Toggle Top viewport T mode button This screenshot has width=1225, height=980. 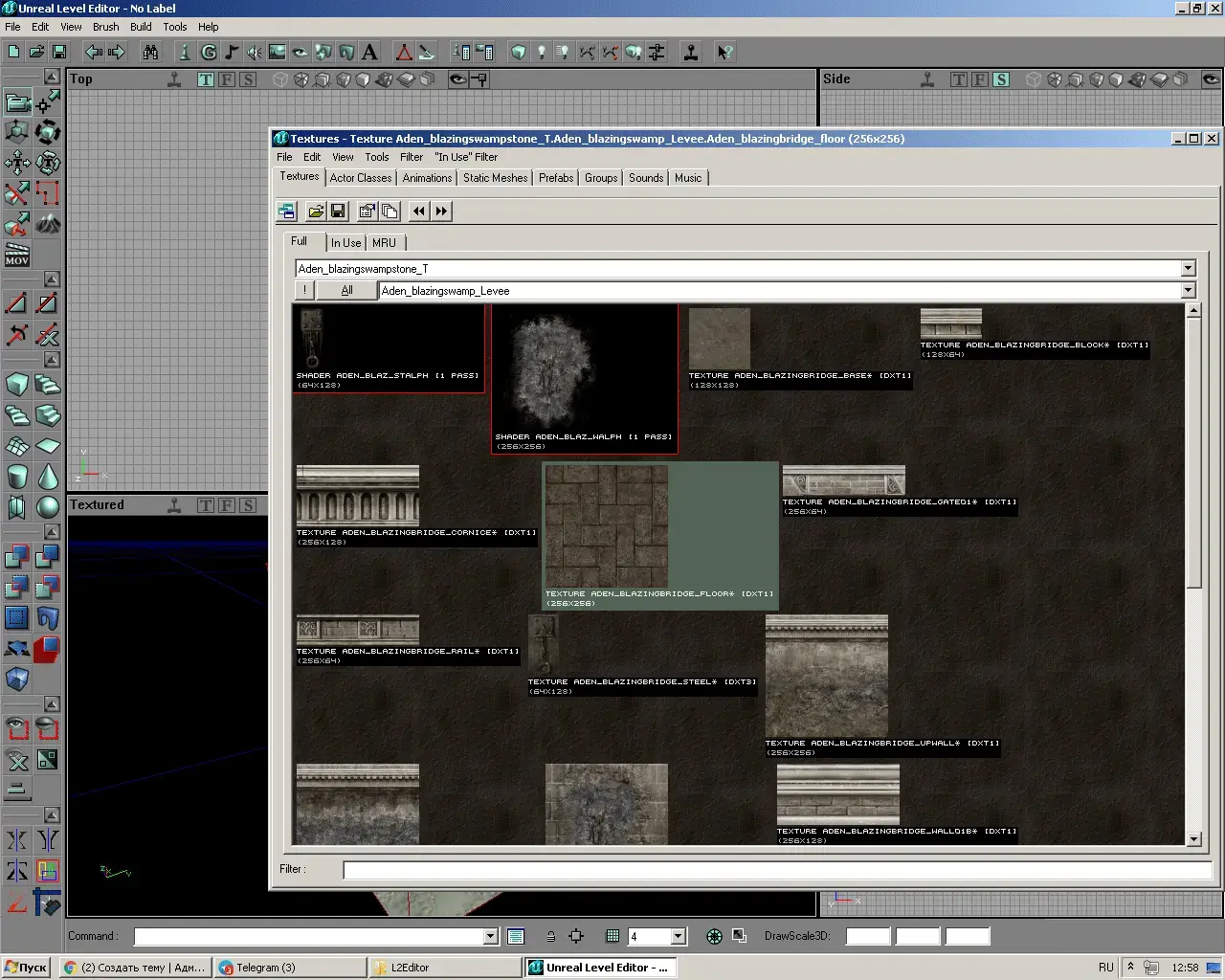point(206,79)
